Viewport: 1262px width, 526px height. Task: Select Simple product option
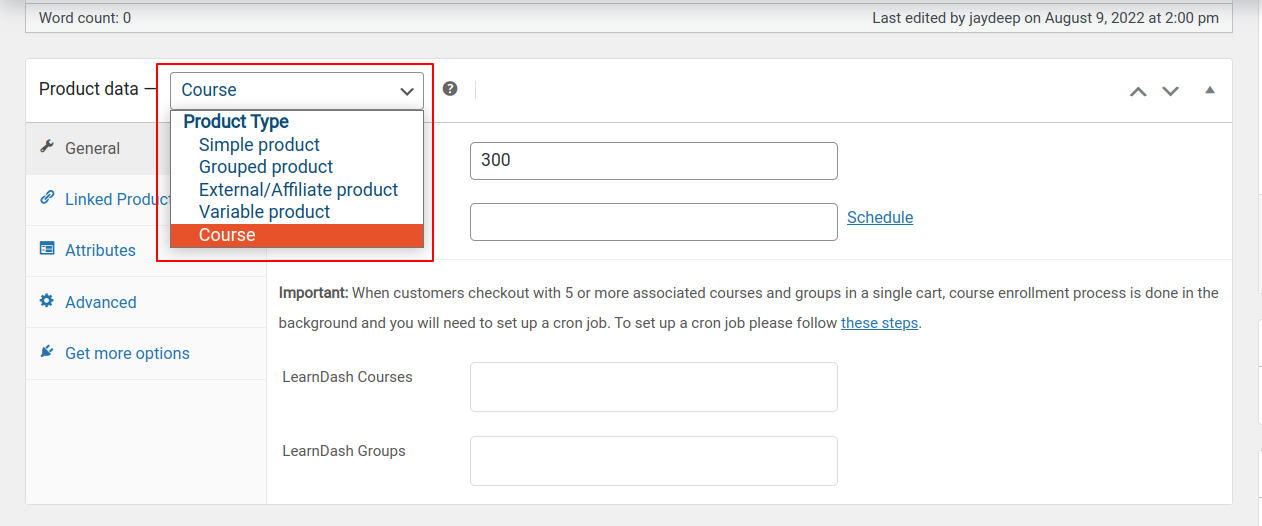pyautogui.click(x=259, y=145)
